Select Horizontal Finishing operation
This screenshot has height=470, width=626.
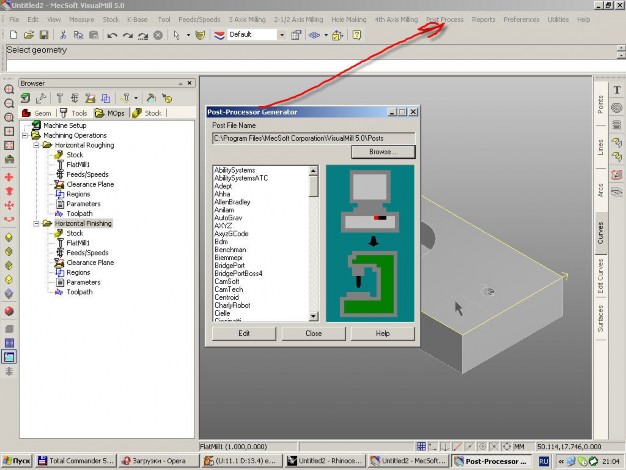83,223
